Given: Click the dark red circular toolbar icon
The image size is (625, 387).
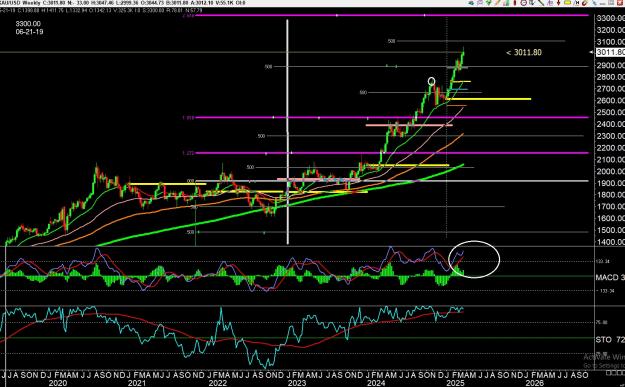Looking at the screenshot, I should (584, 3).
